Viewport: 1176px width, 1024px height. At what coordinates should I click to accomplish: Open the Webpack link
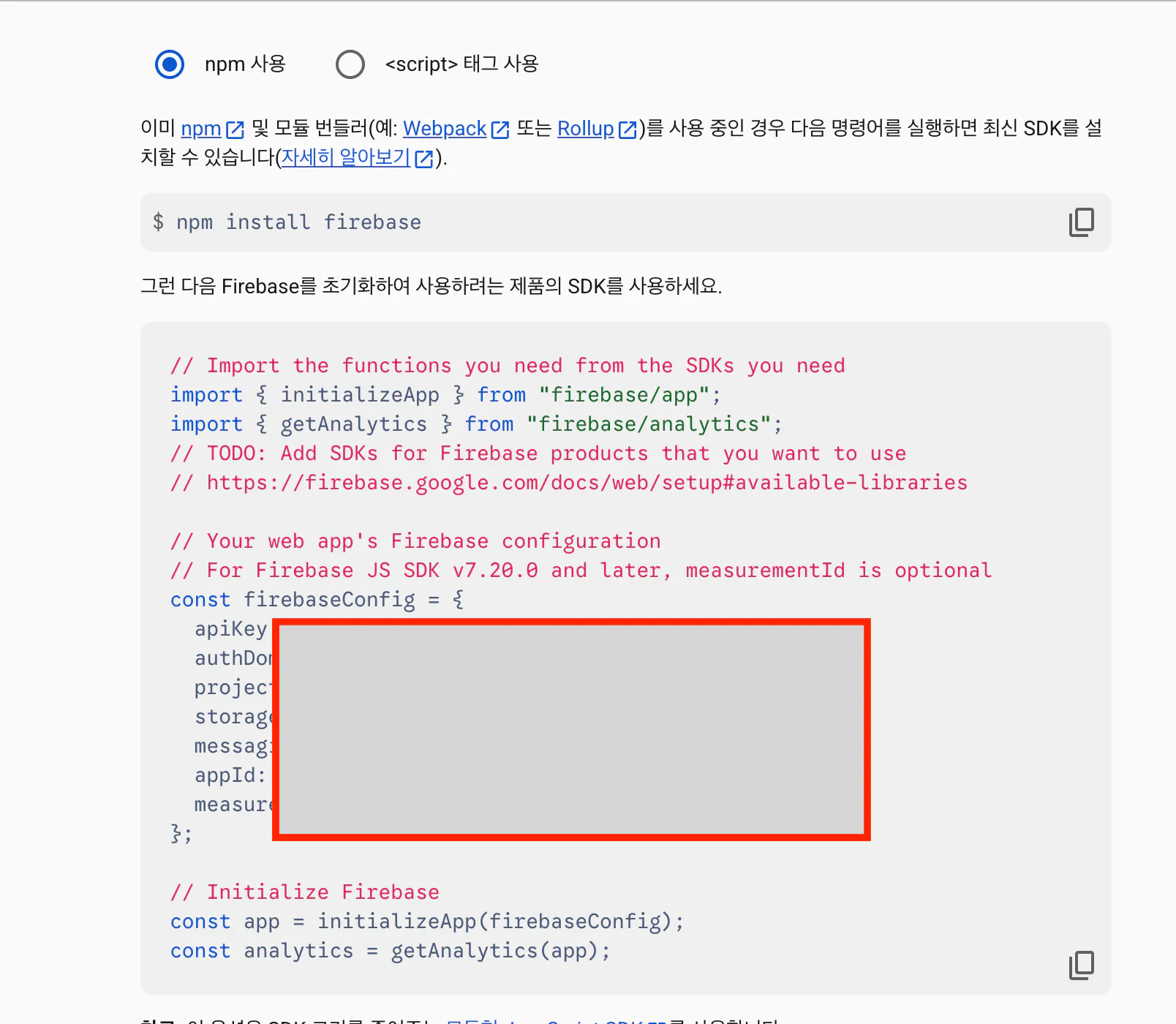coord(445,129)
